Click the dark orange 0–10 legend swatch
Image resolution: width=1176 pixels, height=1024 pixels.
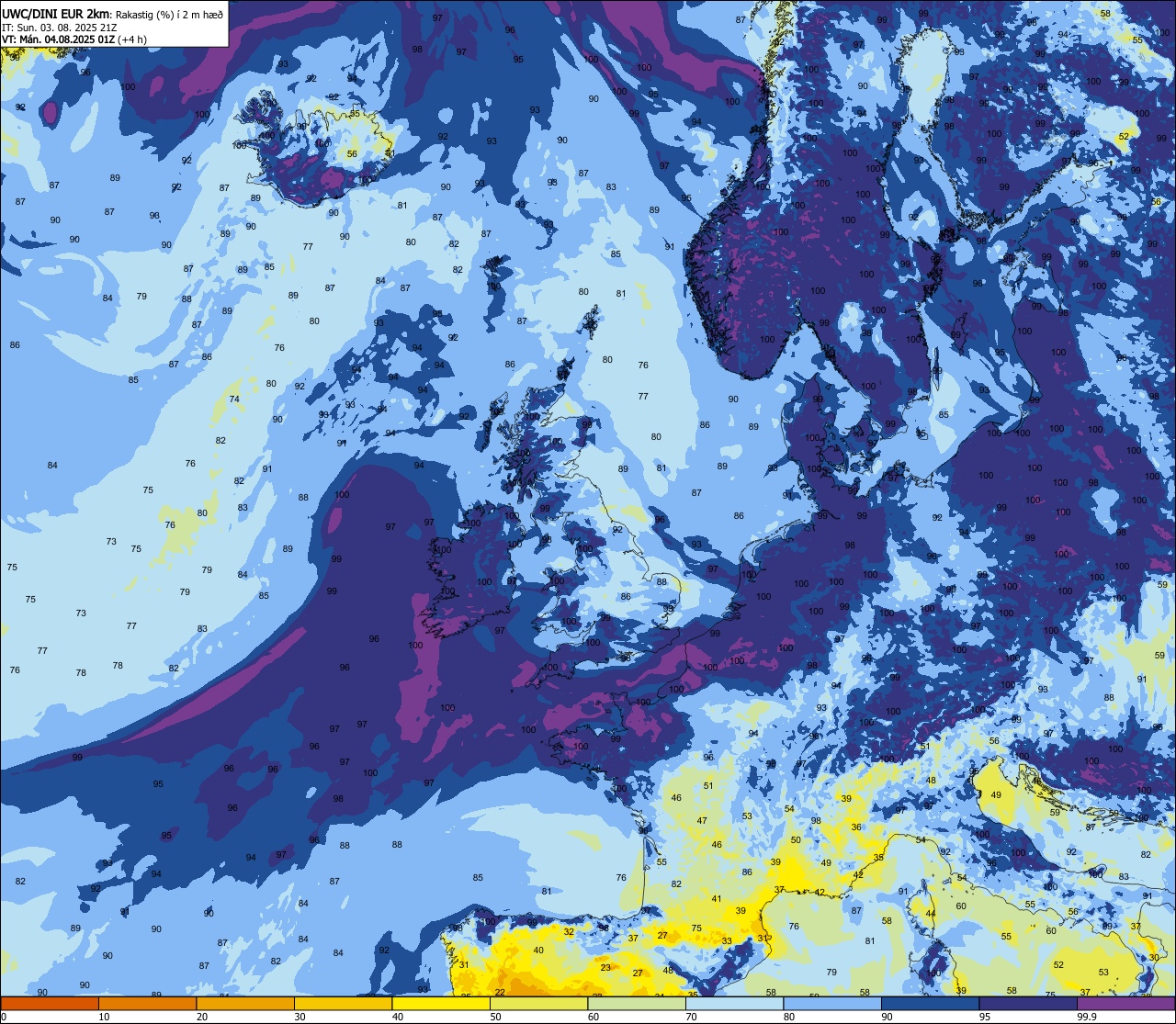50,1003
